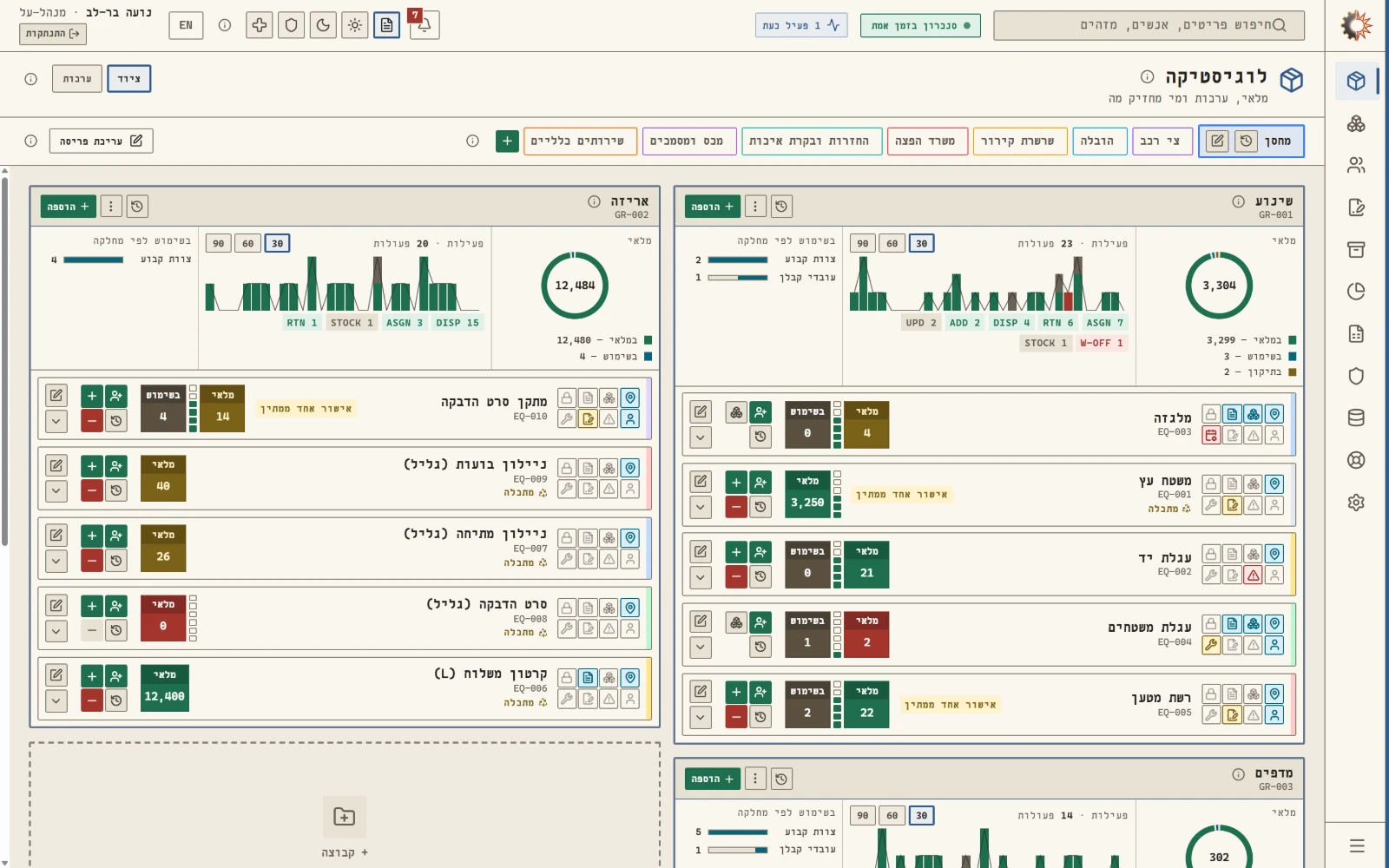Click the assign-person icon on EQ-010 row

click(116, 396)
